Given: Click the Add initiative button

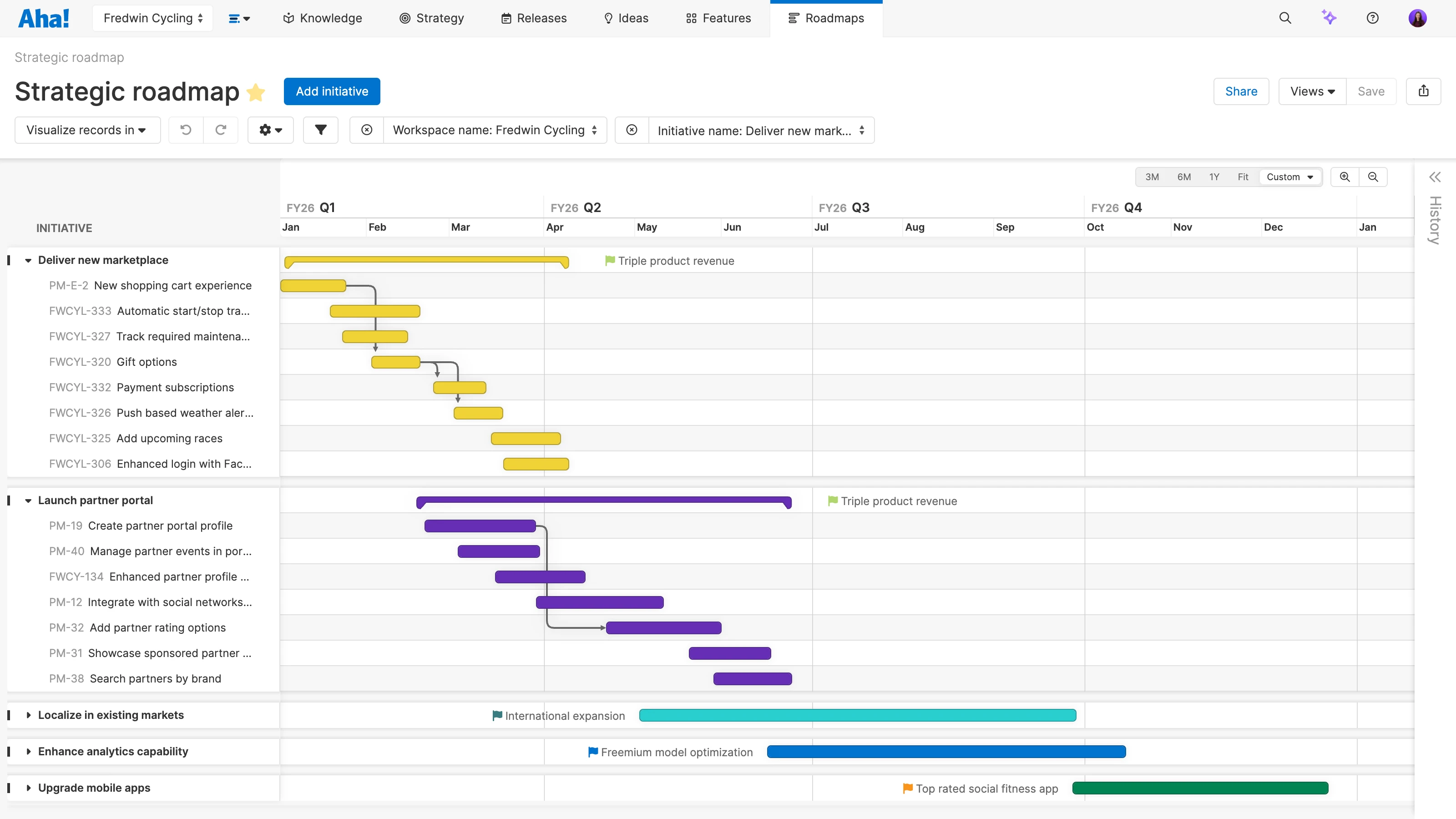Looking at the screenshot, I should coord(332,91).
